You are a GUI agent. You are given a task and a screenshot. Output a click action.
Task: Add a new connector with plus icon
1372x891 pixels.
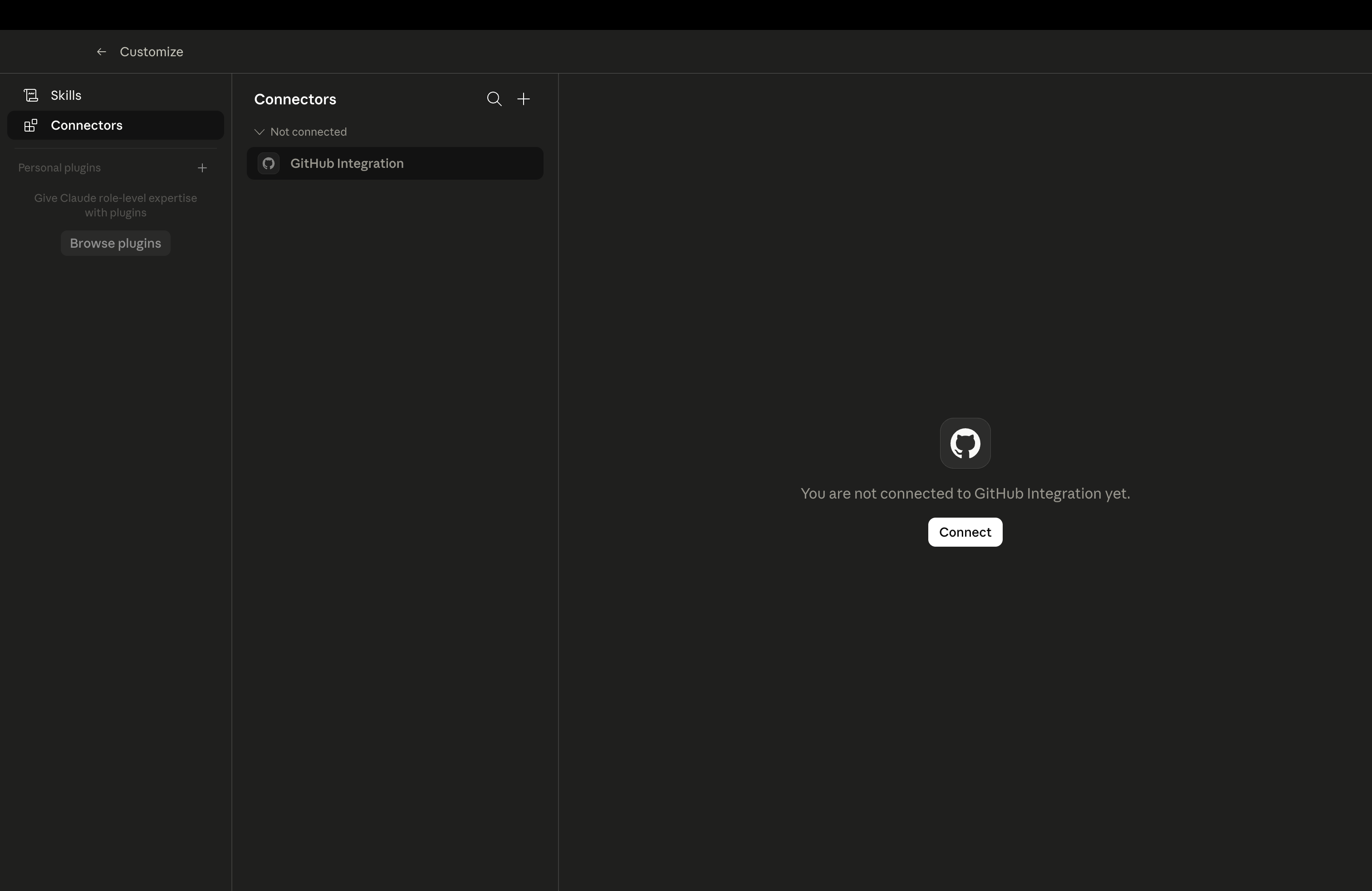tap(524, 99)
